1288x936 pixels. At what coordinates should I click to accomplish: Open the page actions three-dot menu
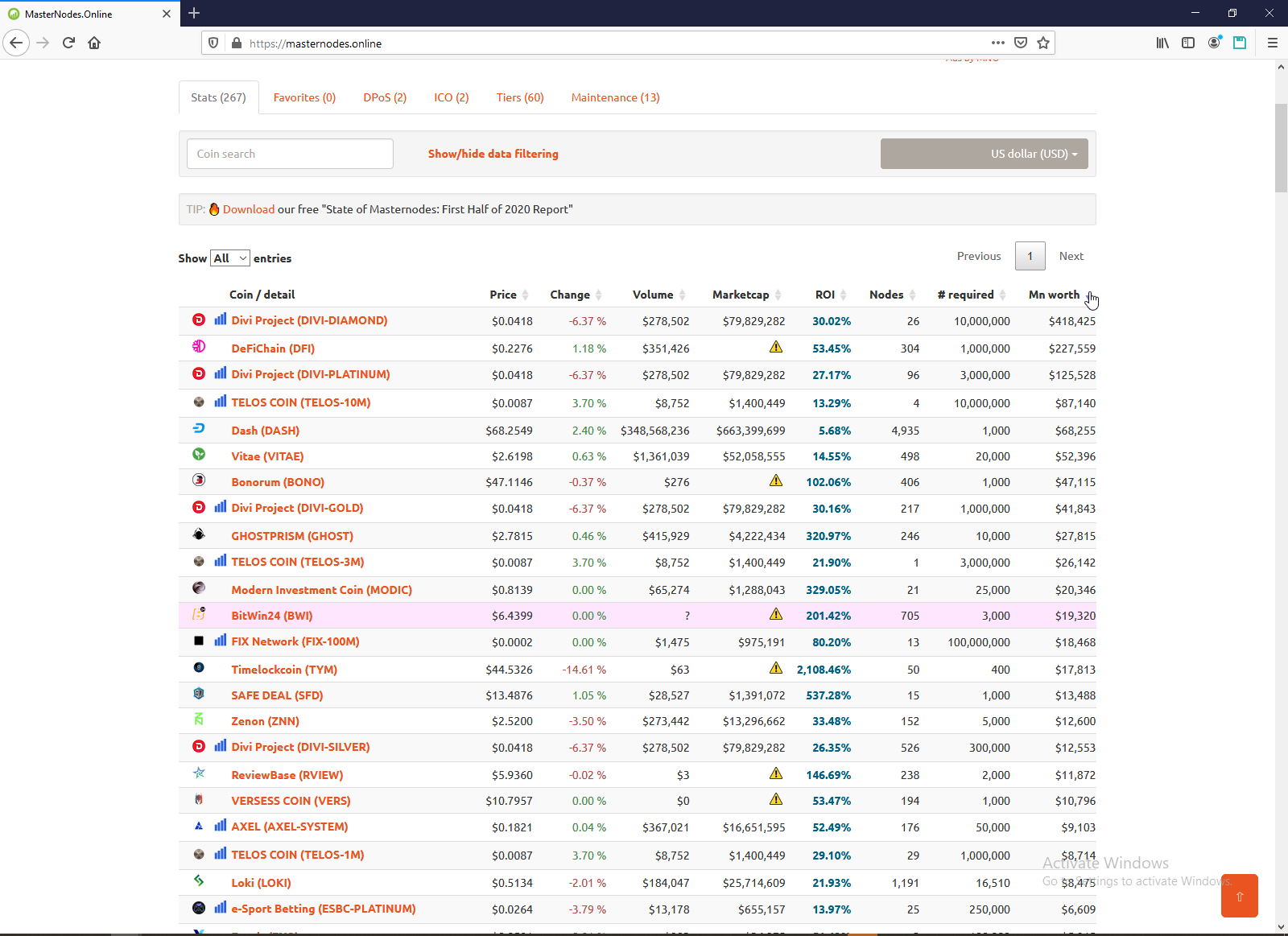tap(998, 43)
